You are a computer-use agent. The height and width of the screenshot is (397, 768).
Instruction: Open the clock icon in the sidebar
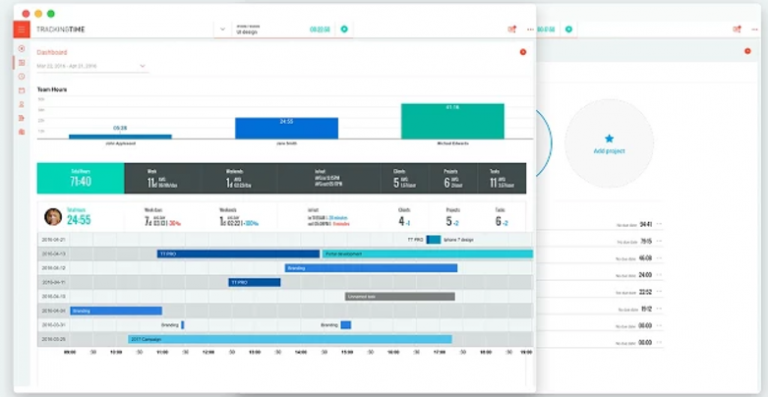coord(22,77)
